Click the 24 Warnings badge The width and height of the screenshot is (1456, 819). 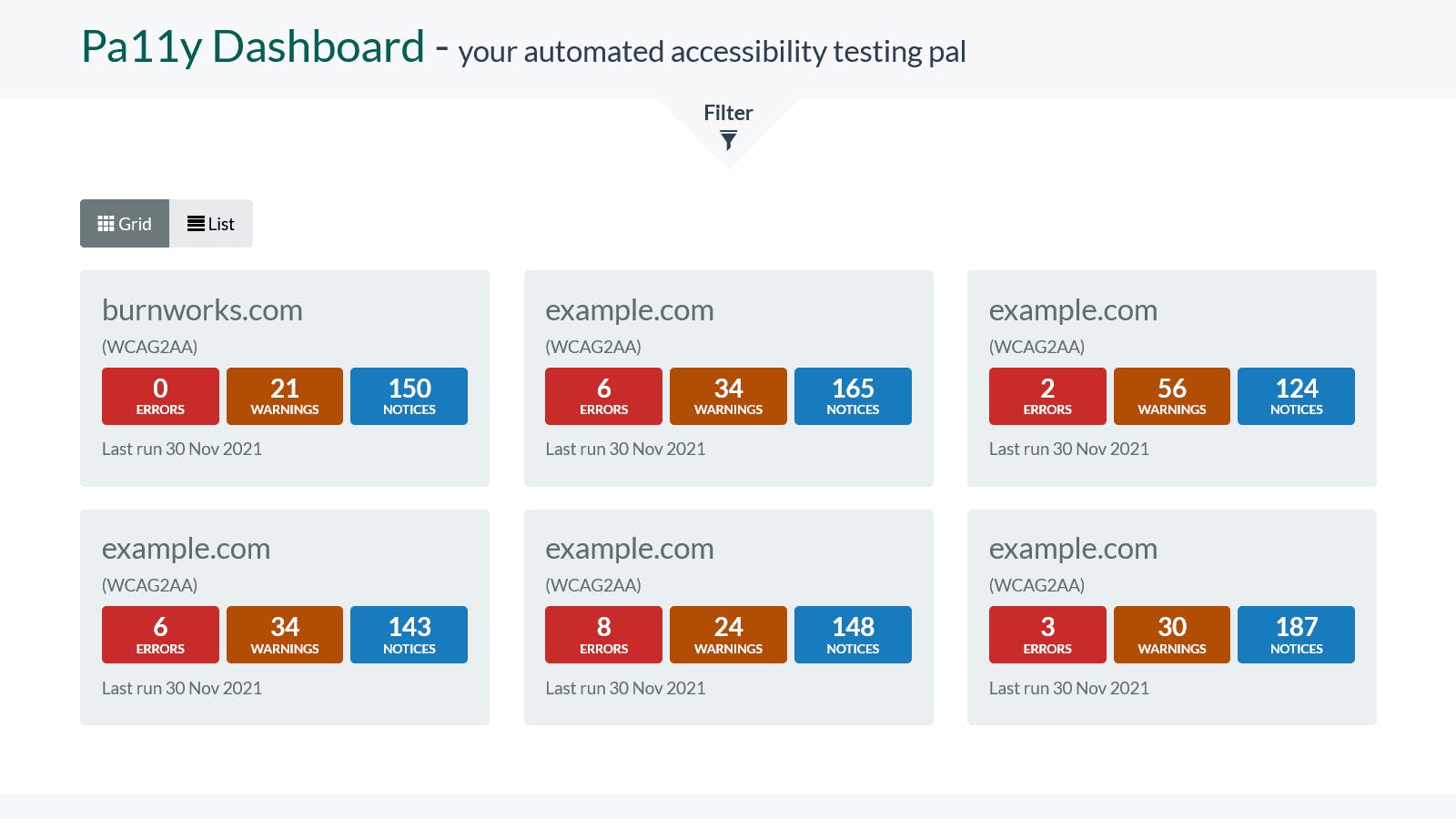tap(728, 634)
